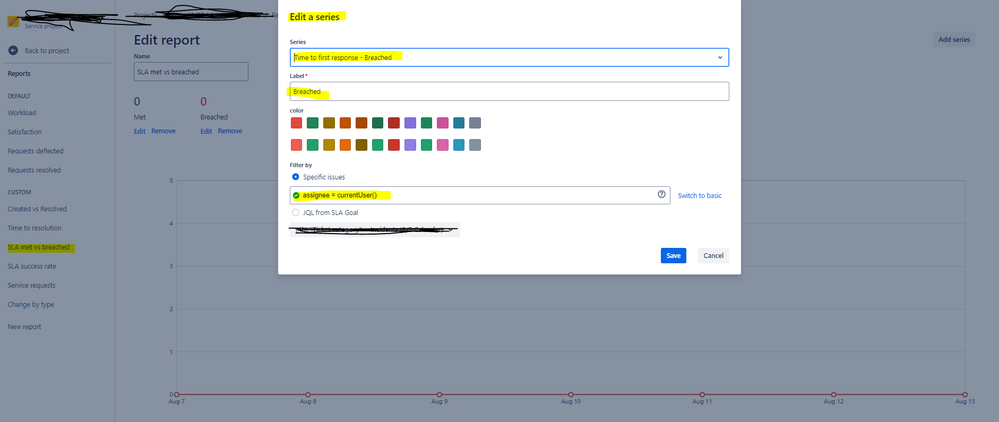Open the Created vs Resolved report
The image size is (999, 422).
37,208
